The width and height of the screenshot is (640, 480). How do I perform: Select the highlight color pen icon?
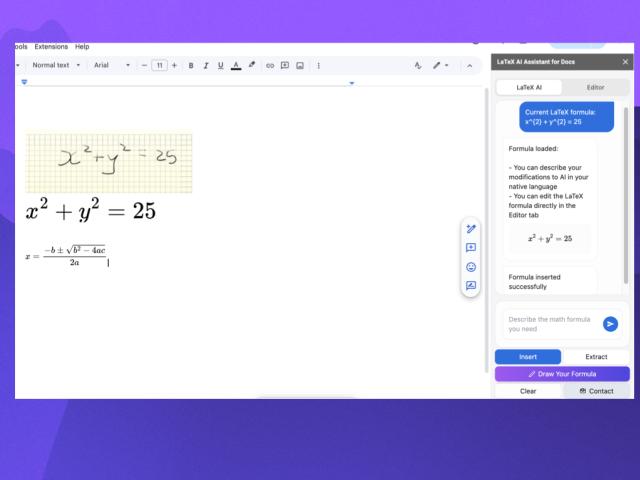(252, 65)
